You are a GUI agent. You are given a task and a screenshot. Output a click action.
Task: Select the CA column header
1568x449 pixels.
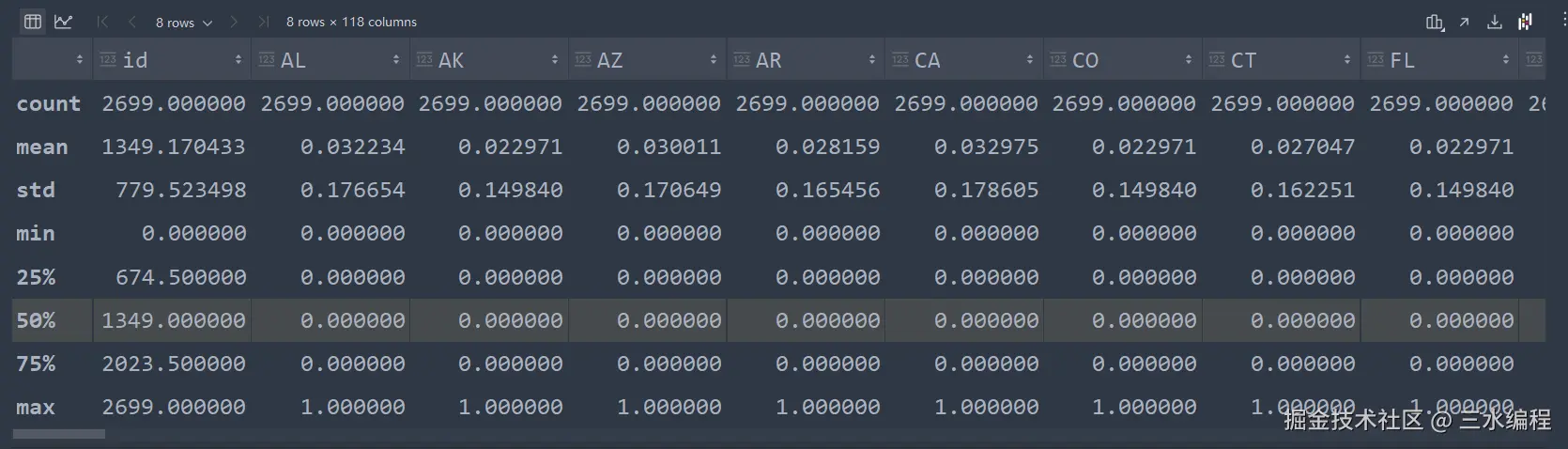(964, 60)
